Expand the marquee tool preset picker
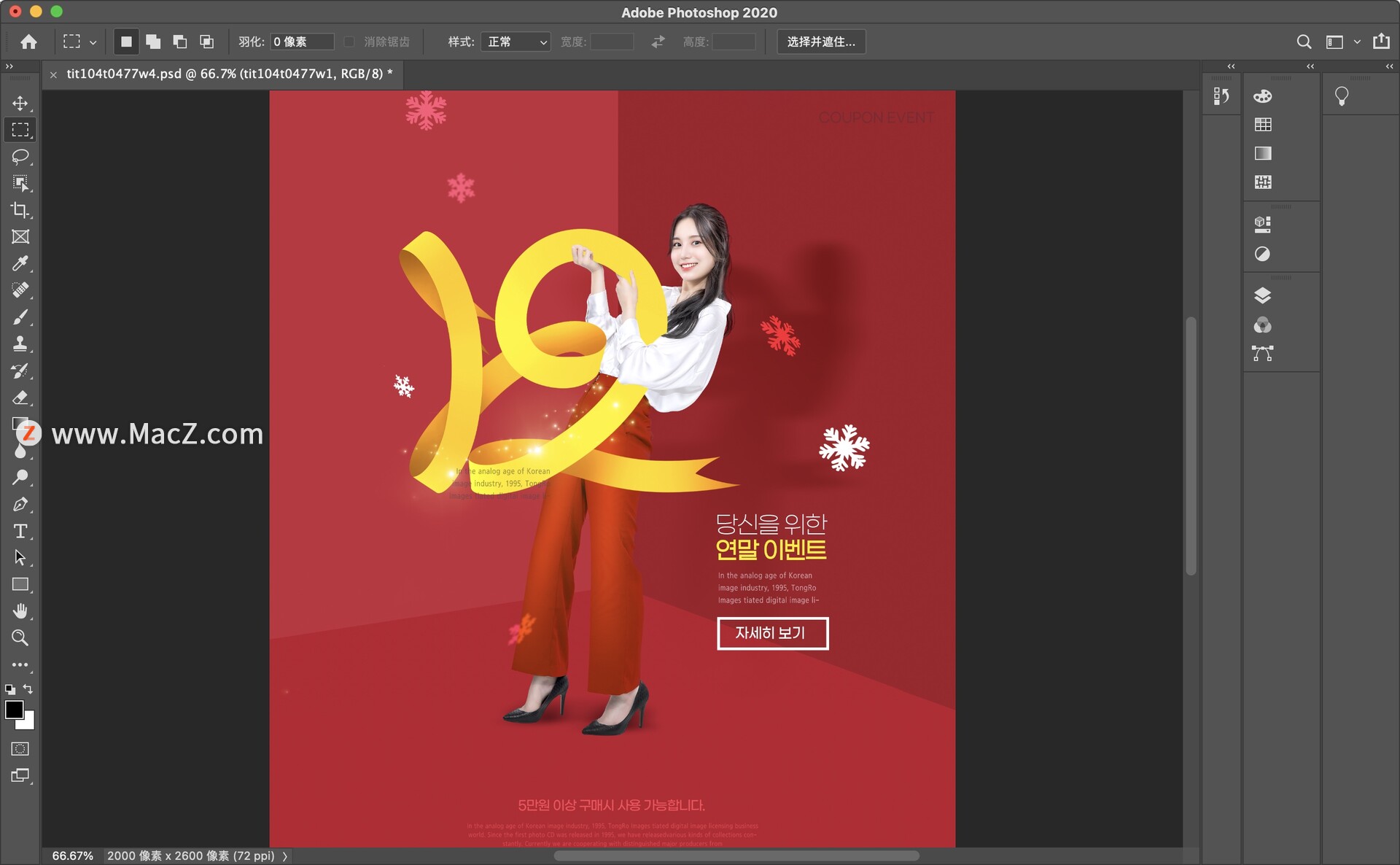 point(93,42)
